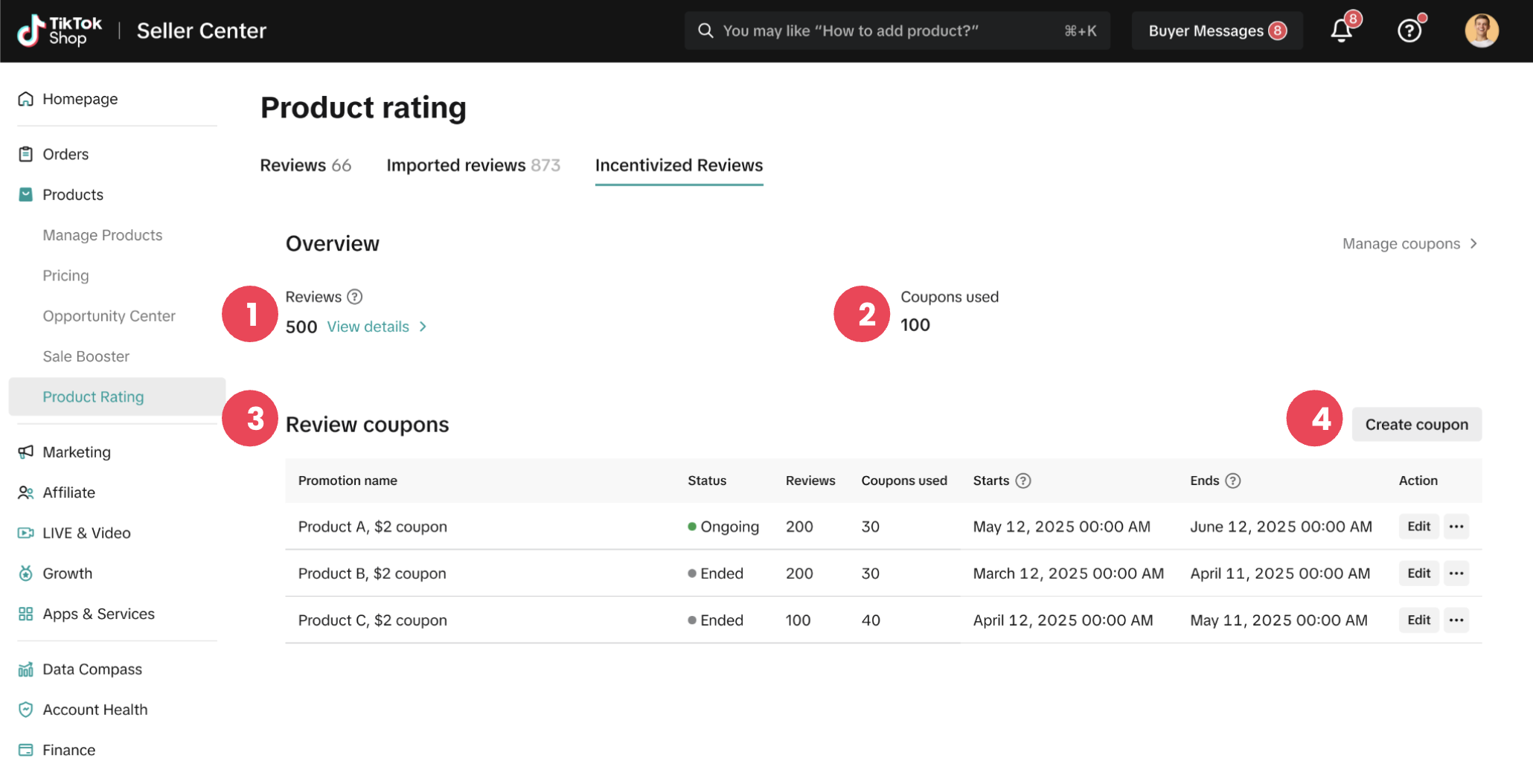Open the Starts column tooltip icon
This screenshot has height=784, width=1533.
tap(1022, 481)
